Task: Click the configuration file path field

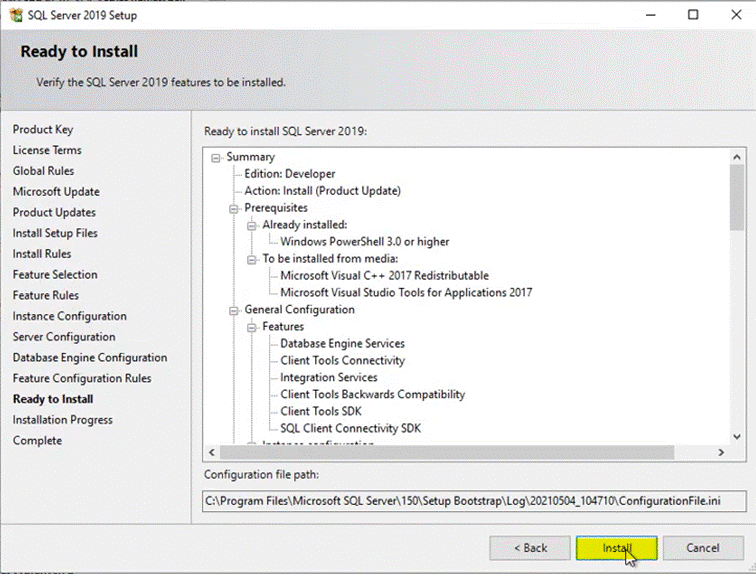Action: pyautogui.click(x=474, y=501)
